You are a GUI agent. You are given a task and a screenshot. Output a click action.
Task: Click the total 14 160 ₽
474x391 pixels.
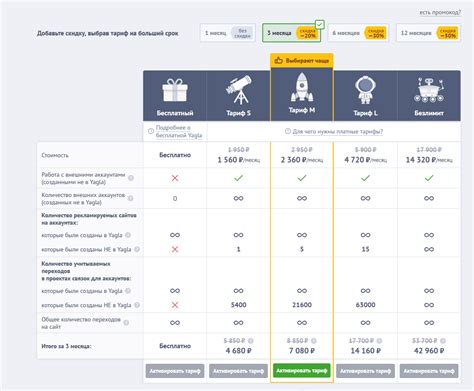pyautogui.click(x=366, y=351)
